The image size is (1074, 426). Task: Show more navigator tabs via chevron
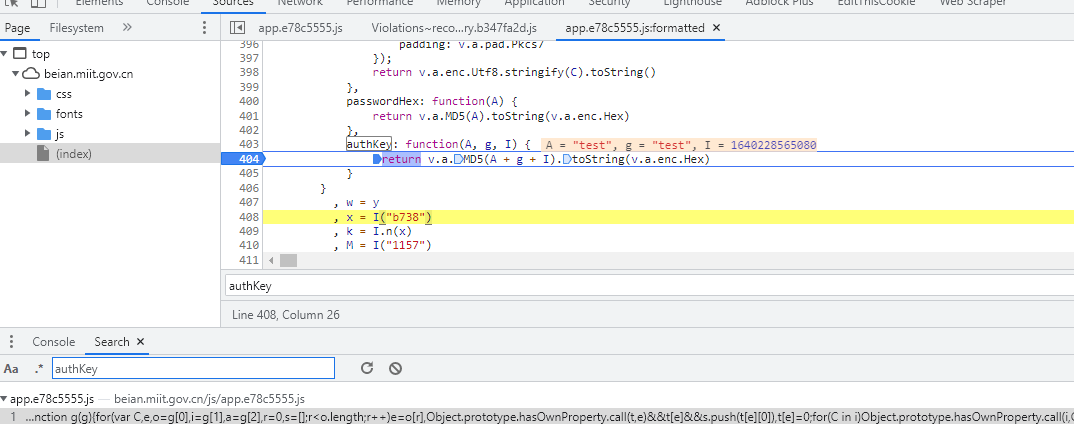pyautogui.click(x=127, y=28)
